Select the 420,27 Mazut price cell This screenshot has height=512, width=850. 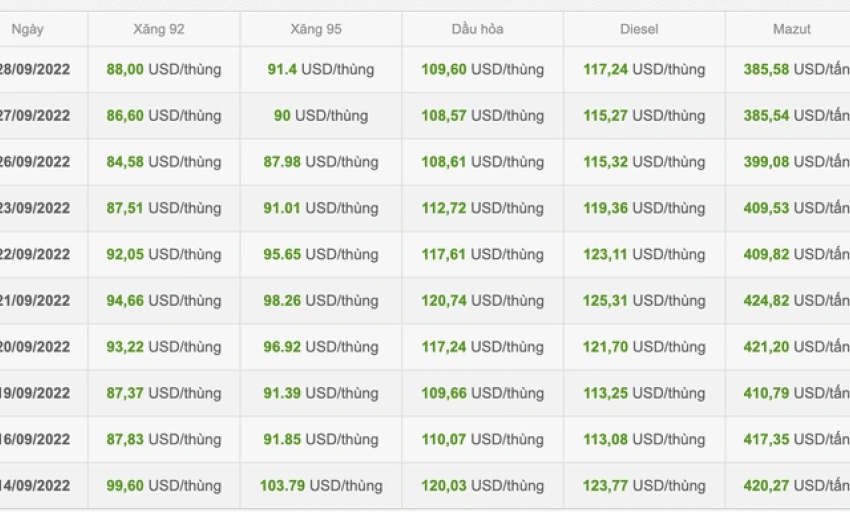coord(796,485)
